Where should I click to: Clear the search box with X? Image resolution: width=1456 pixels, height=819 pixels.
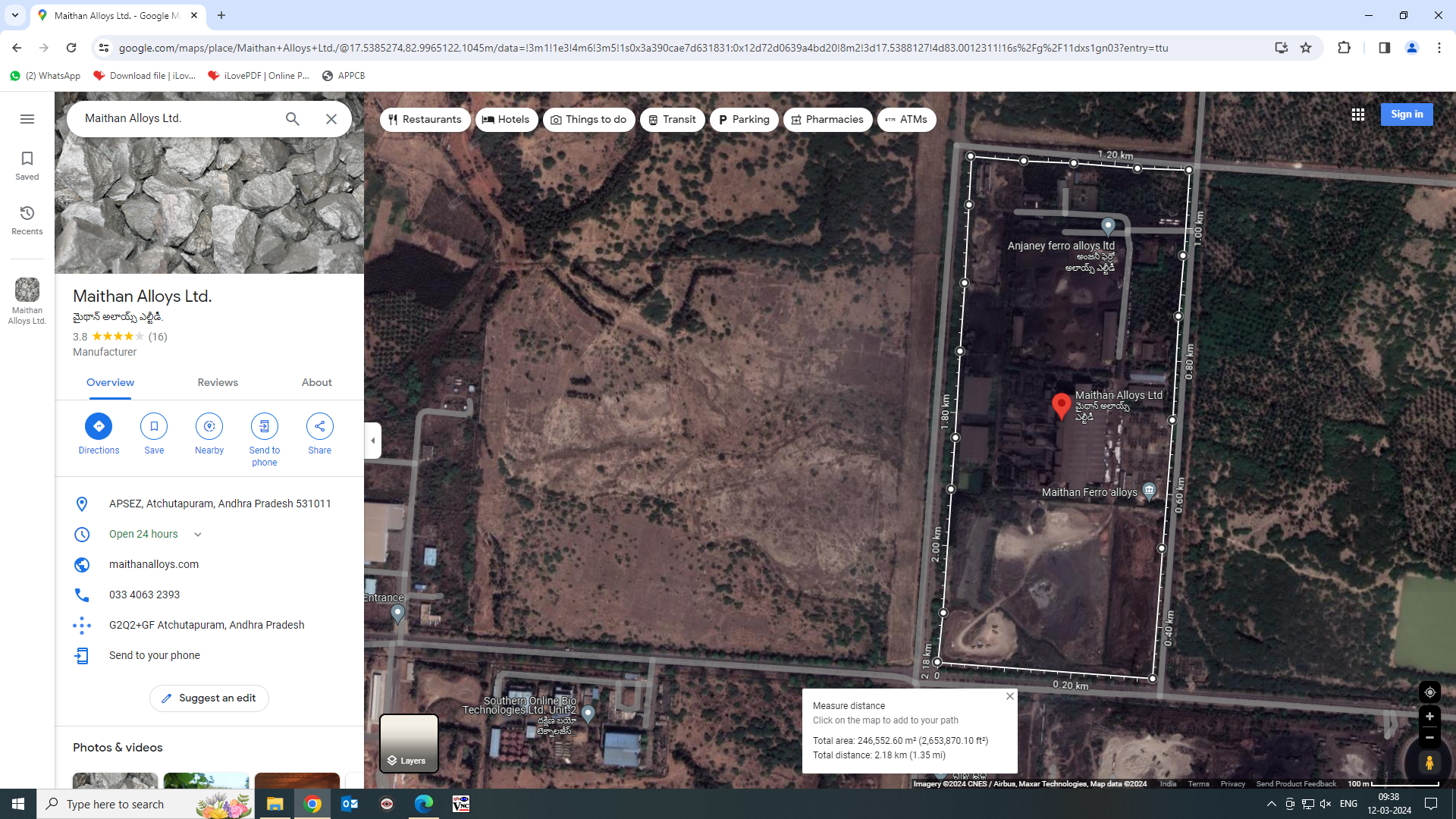331,119
